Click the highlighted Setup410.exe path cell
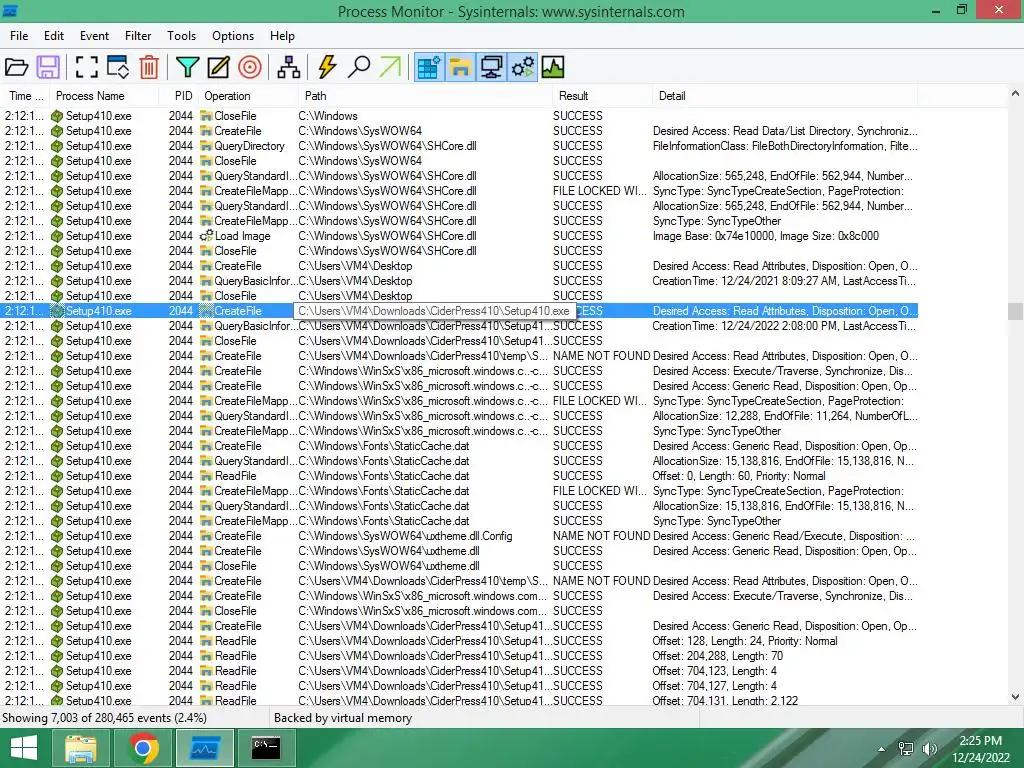Screen dimensions: 1024x768 pyautogui.click(x=434, y=311)
